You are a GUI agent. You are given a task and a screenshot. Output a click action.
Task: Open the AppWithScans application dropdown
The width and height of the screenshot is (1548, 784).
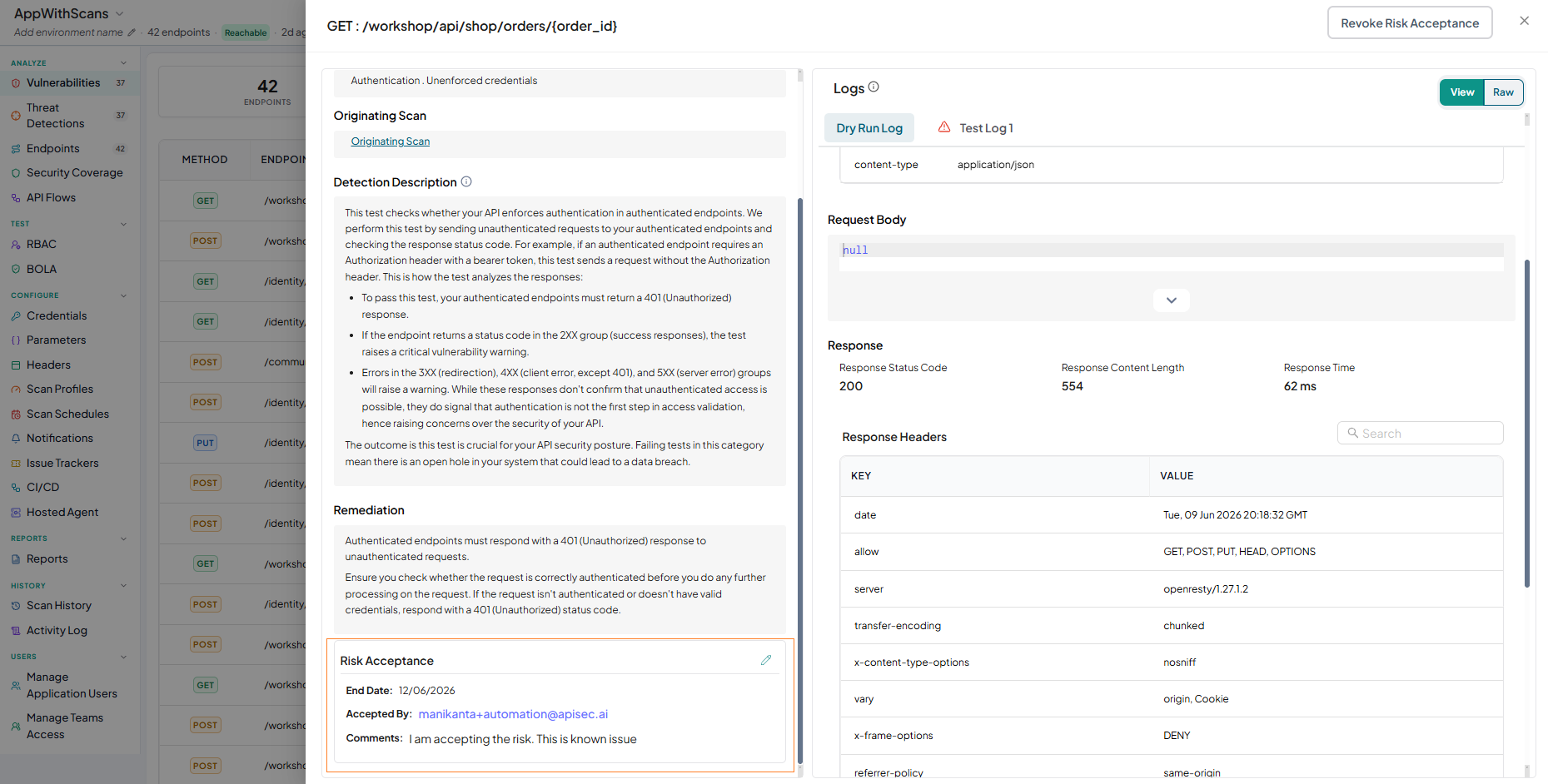[x=119, y=13]
